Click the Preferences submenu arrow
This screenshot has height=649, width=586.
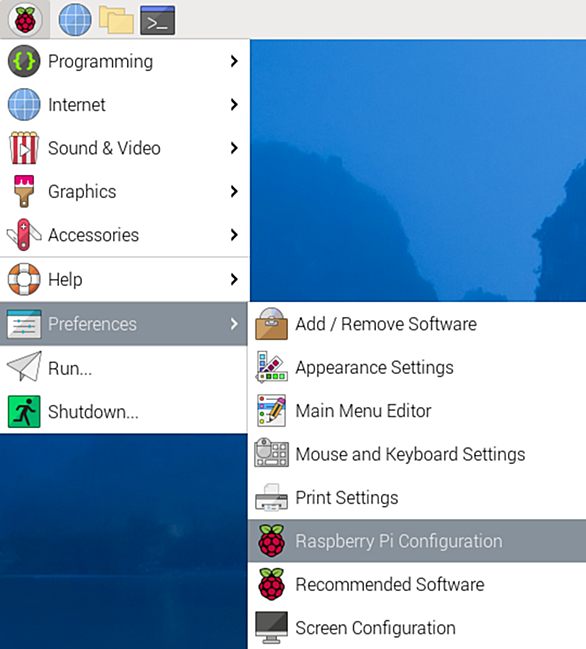(x=234, y=324)
